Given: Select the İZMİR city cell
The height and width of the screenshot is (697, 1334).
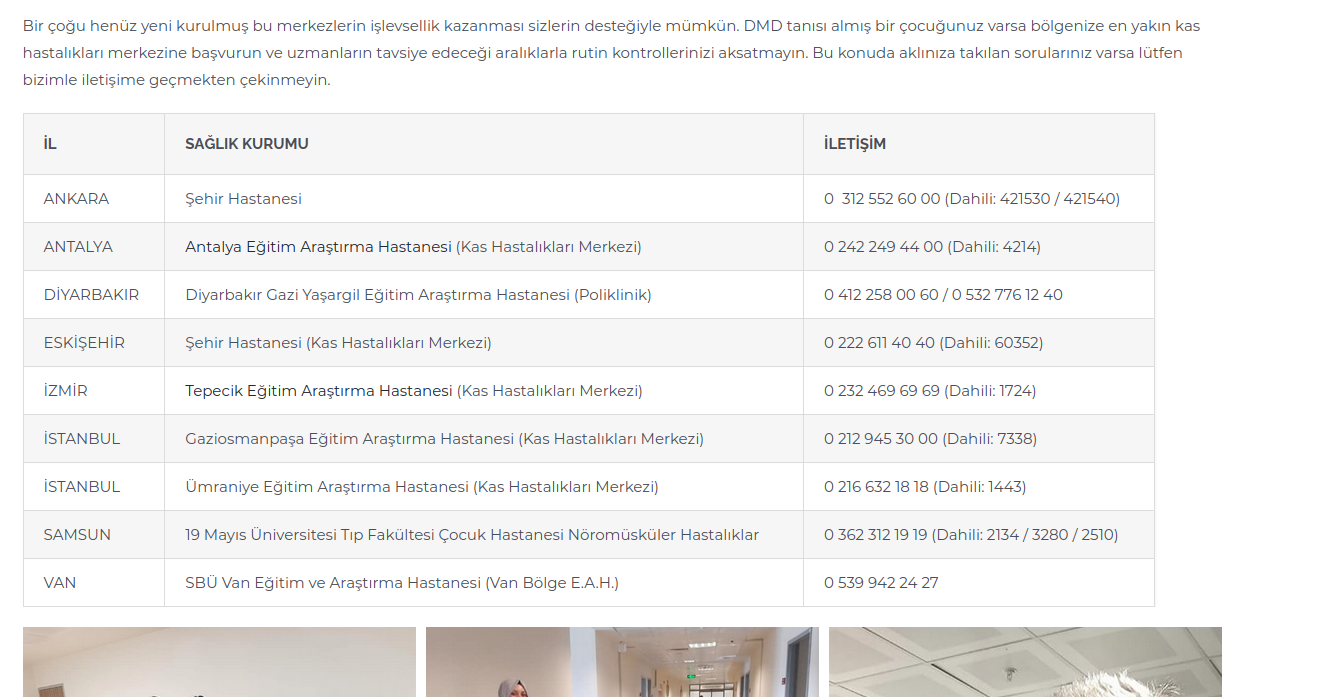Looking at the screenshot, I should tap(65, 391).
